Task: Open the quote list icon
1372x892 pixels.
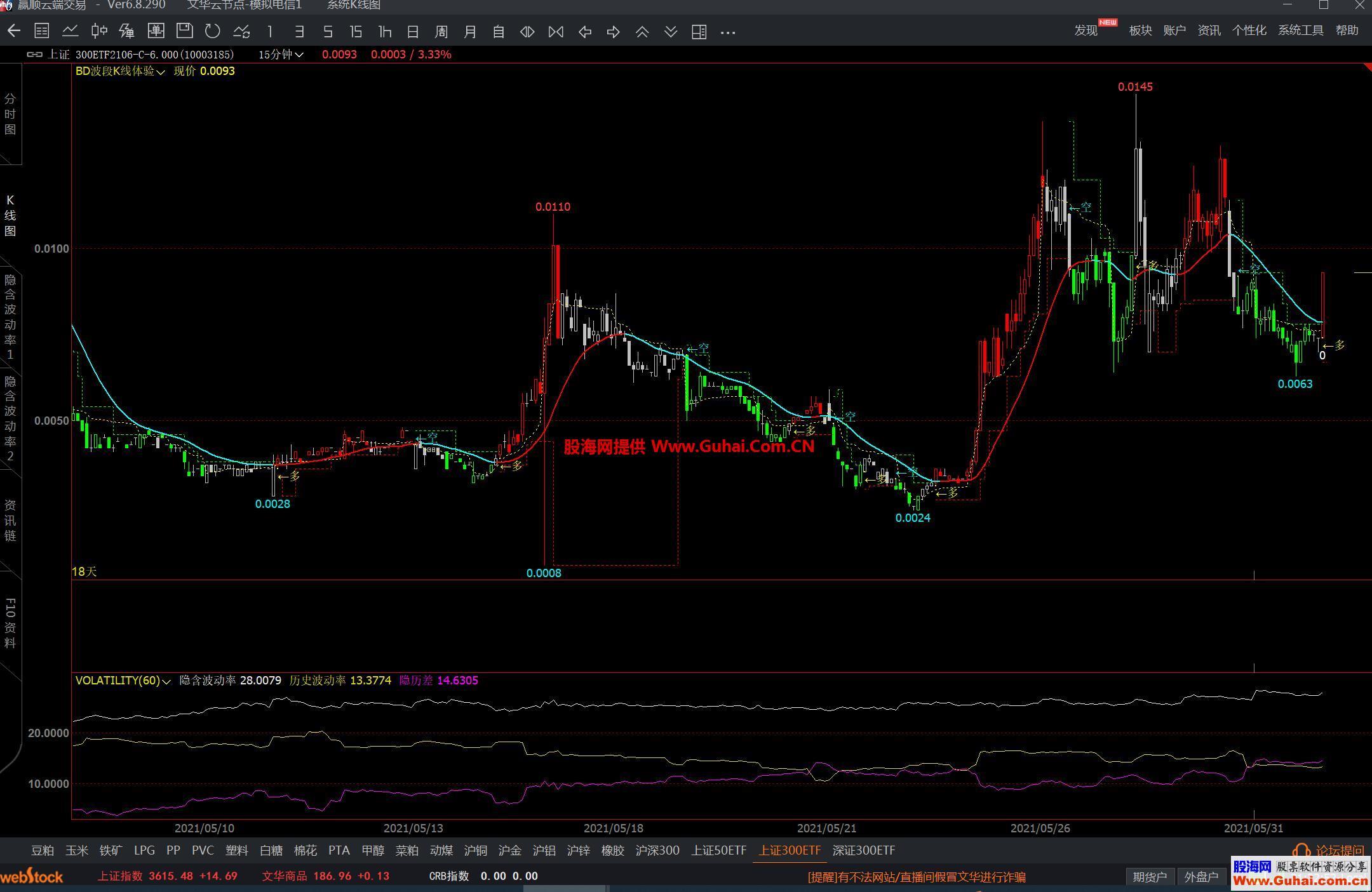Action: tap(42, 31)
